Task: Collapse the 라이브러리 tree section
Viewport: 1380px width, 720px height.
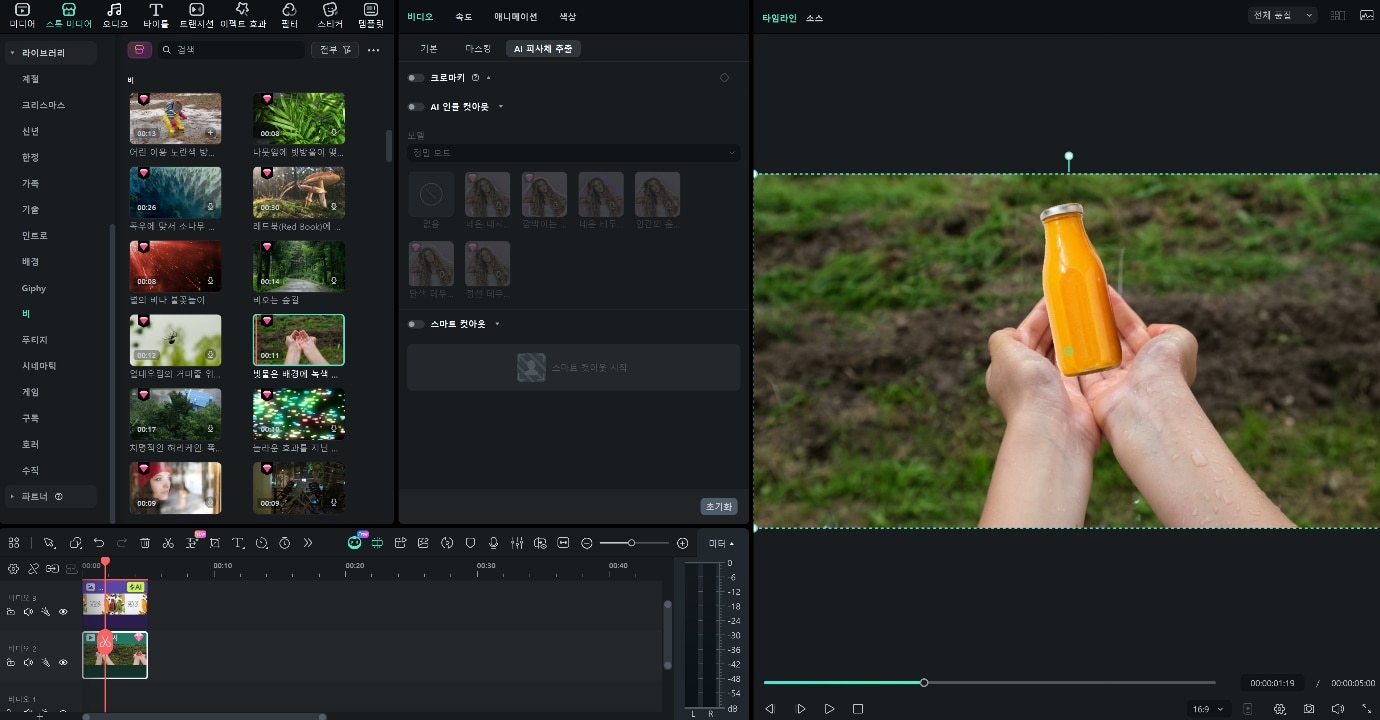Action: click(x=12, y=52)
